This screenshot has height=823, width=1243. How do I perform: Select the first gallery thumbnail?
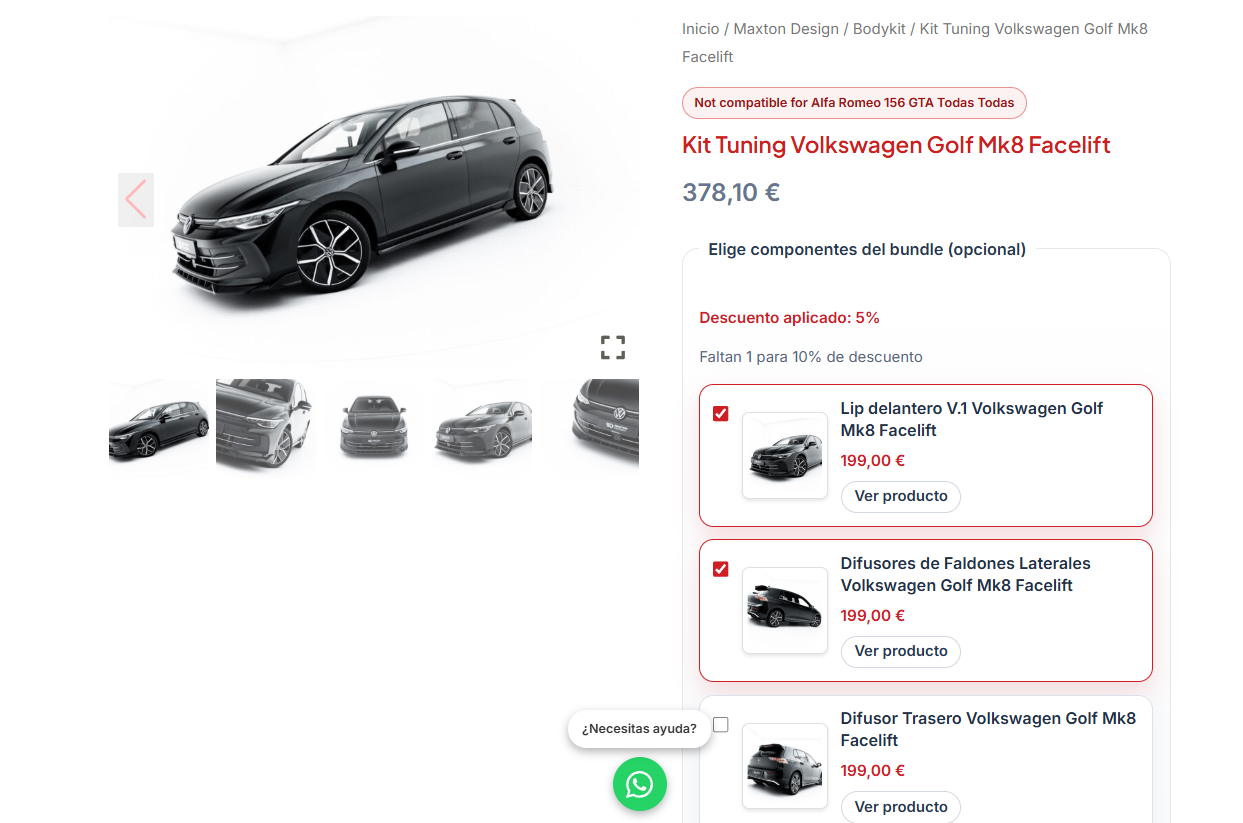[x=158, y=424]
